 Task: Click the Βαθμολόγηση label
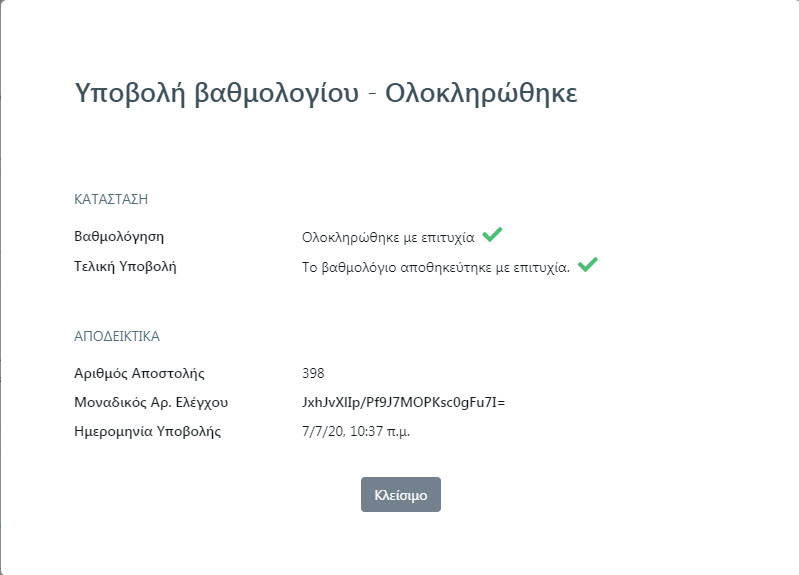(119, 237)
